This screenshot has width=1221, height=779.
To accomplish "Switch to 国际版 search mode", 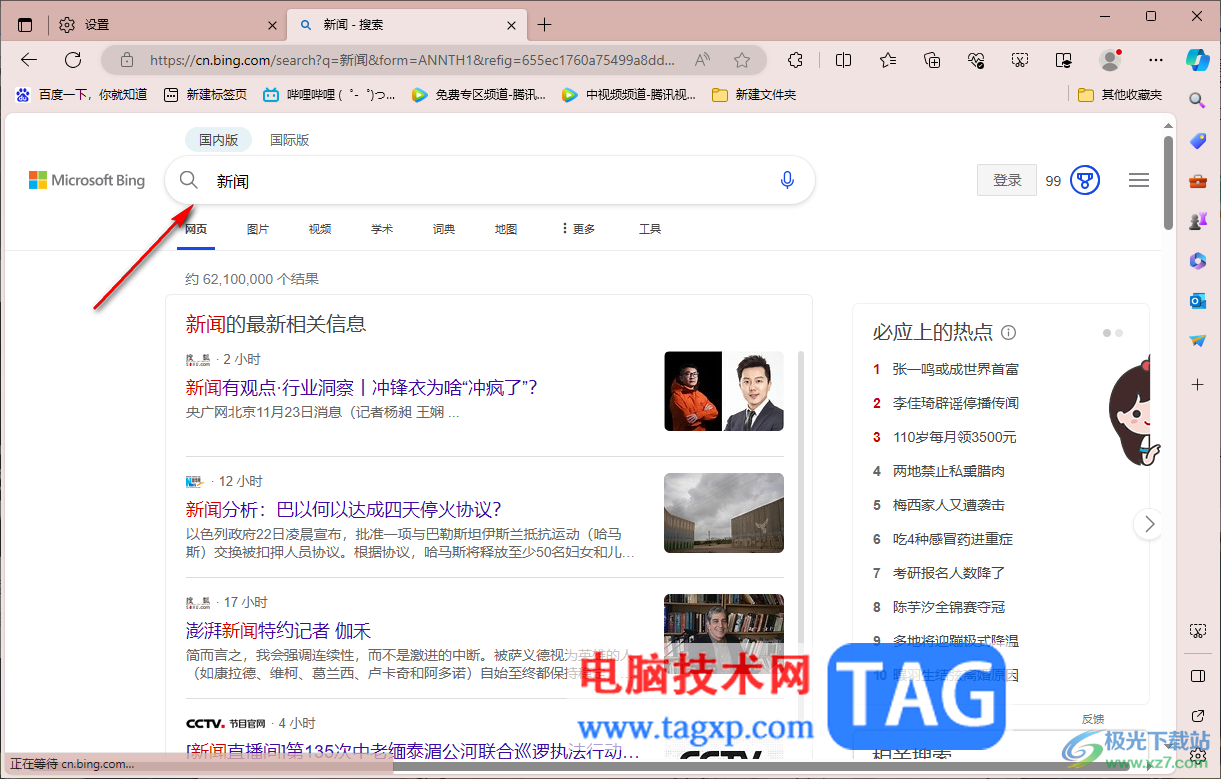I will click(290, 140).
